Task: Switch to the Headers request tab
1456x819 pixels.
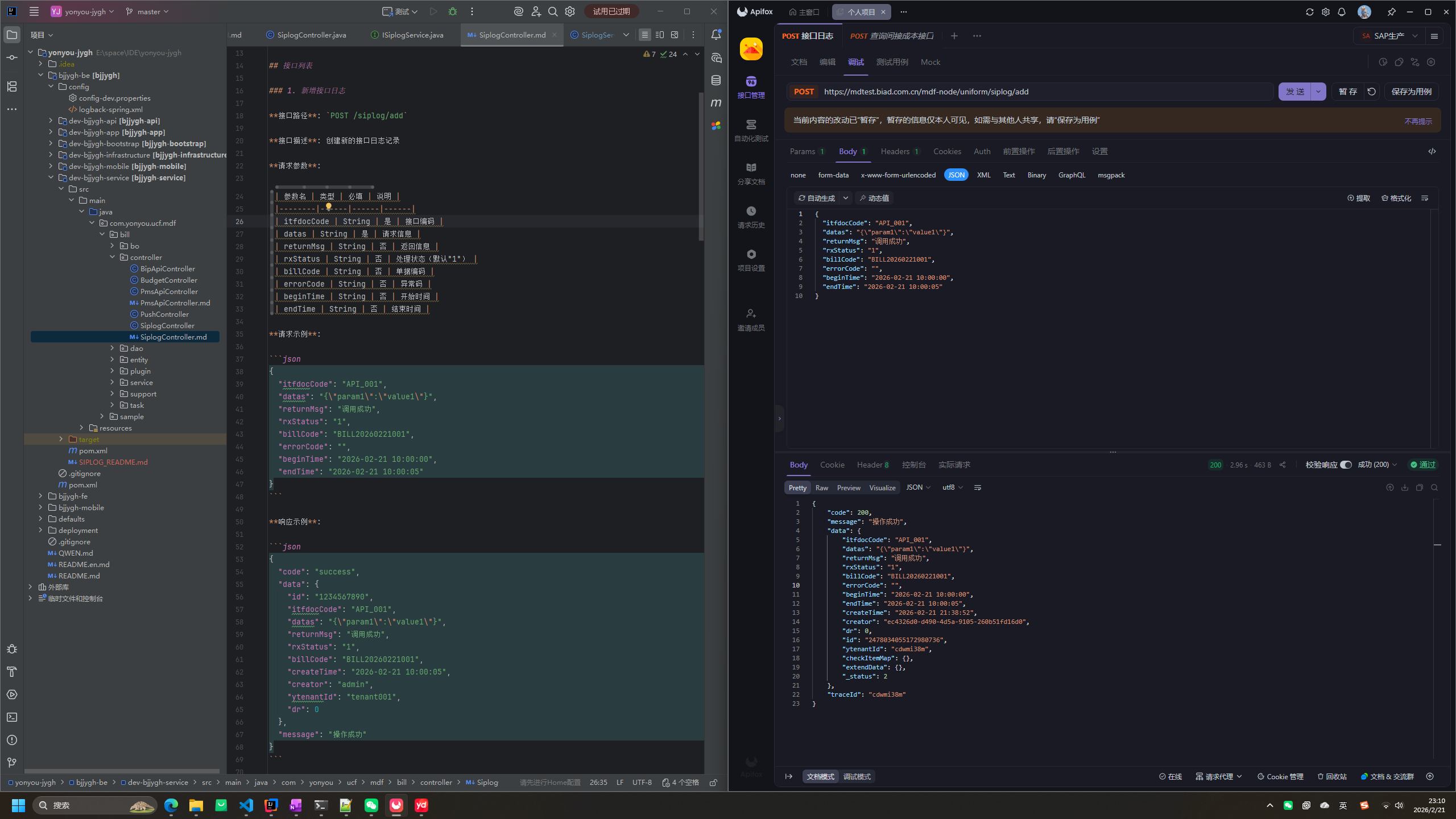Action: click(900, 151)
